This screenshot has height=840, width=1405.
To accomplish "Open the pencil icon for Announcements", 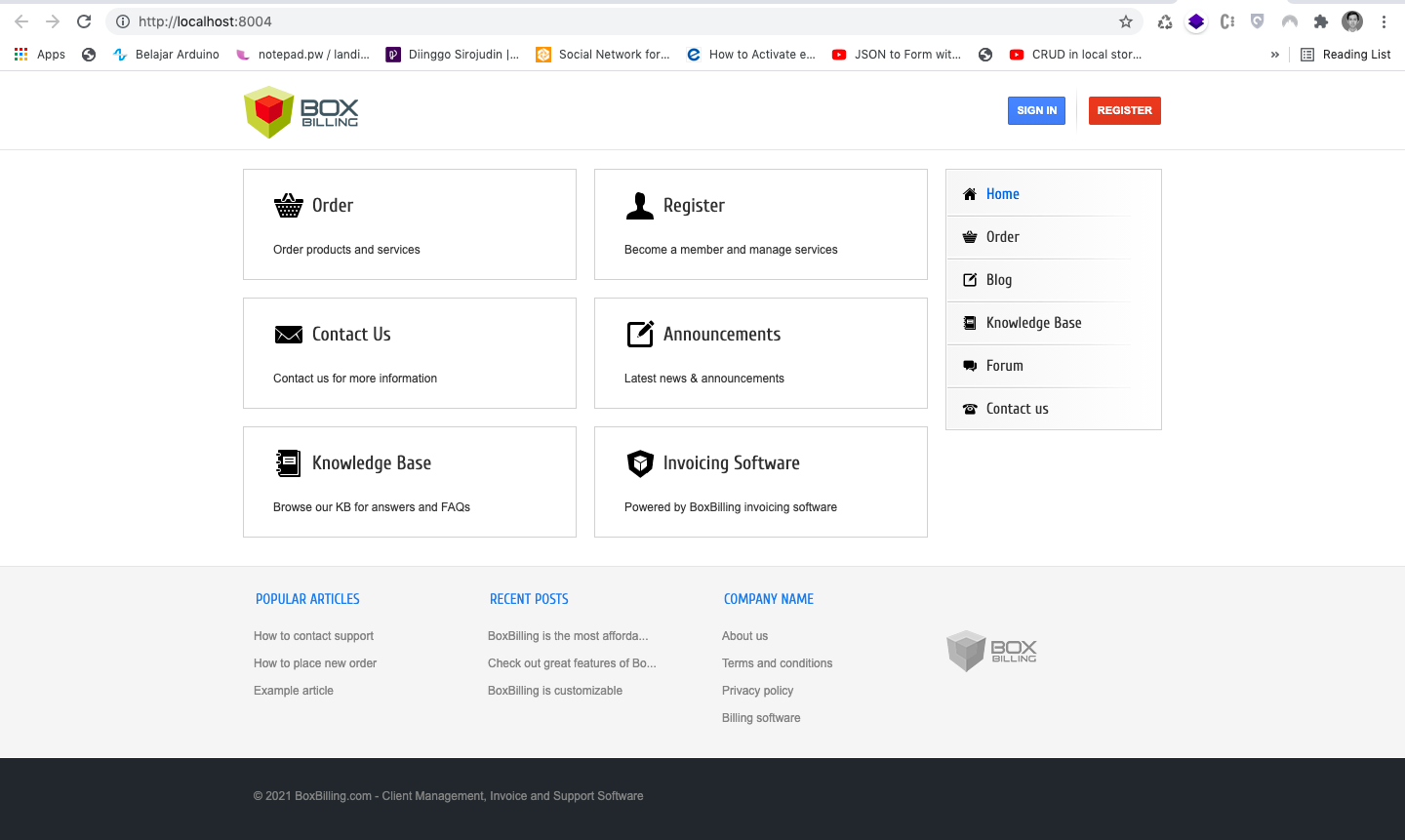I will click(x=640, y=334).
